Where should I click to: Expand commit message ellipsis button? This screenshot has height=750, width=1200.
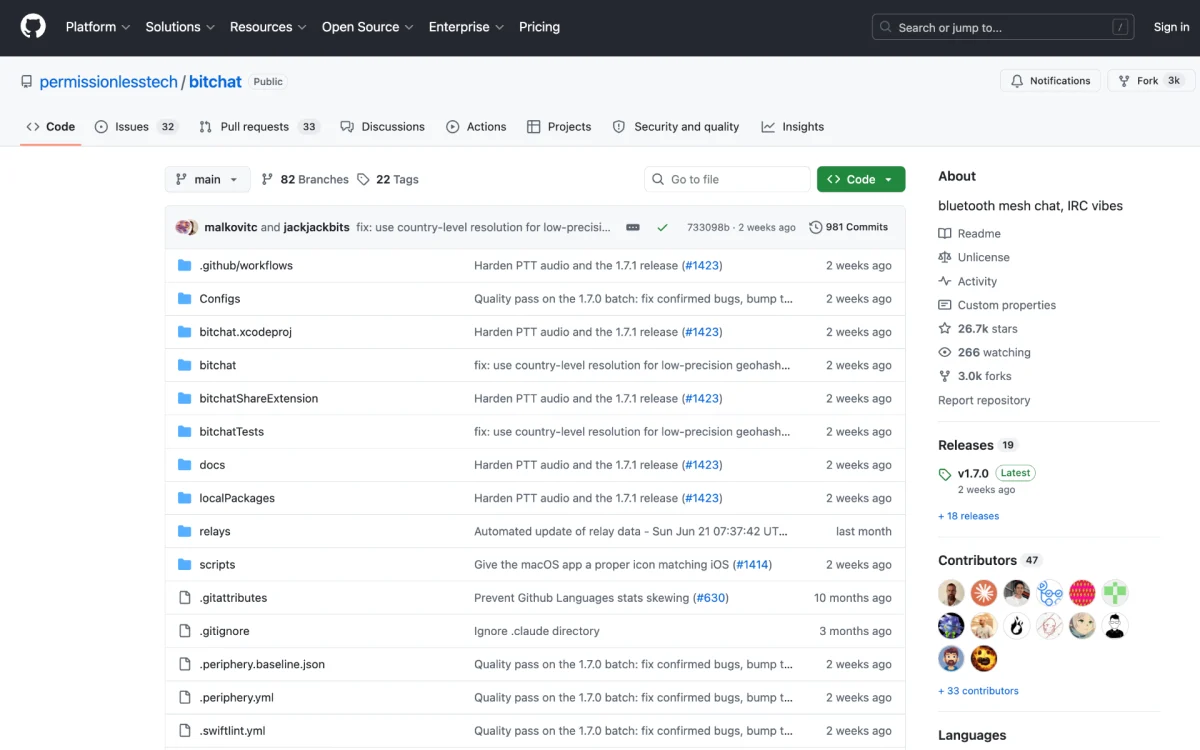click(633, 227)
